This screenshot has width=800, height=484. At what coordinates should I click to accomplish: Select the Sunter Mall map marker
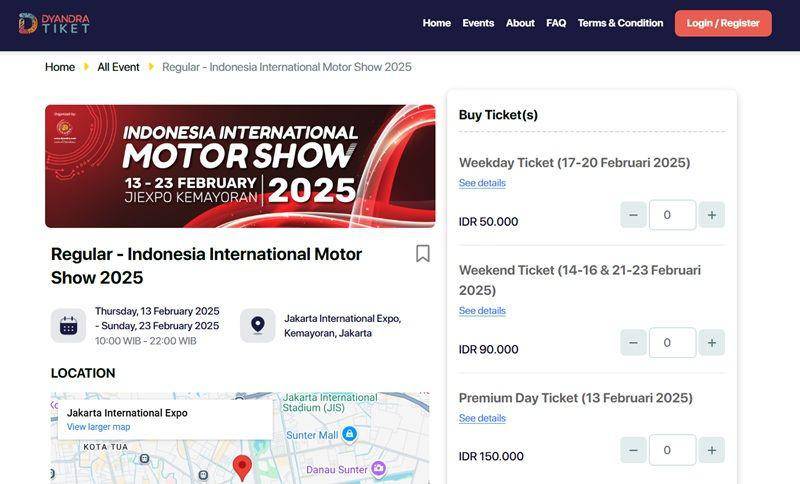[349, 435]
